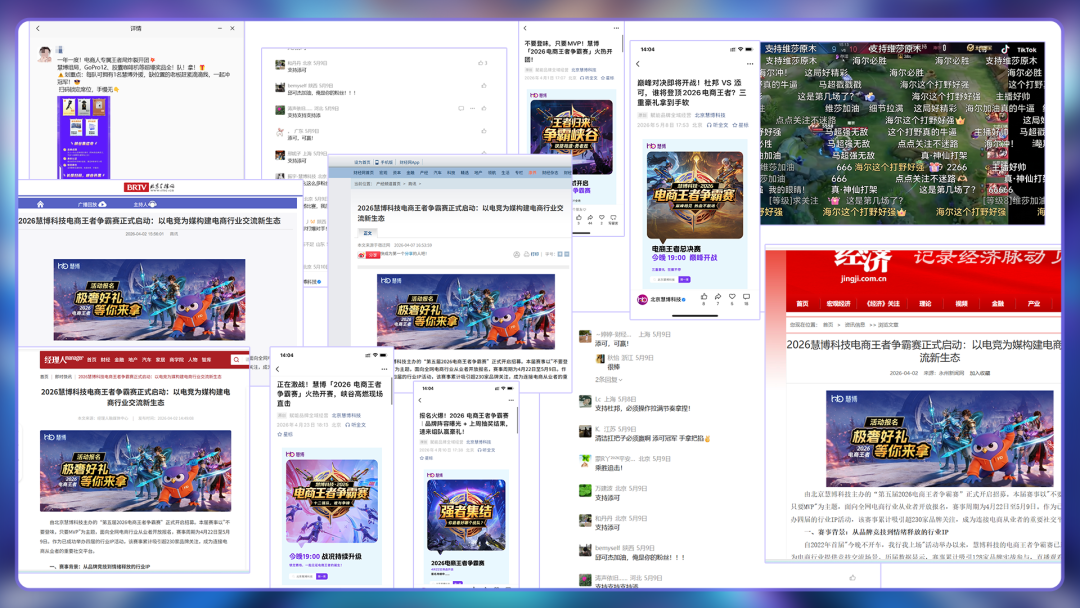
Task: Open more options on 清声依旧 comment row
Action: click(472, 108)
